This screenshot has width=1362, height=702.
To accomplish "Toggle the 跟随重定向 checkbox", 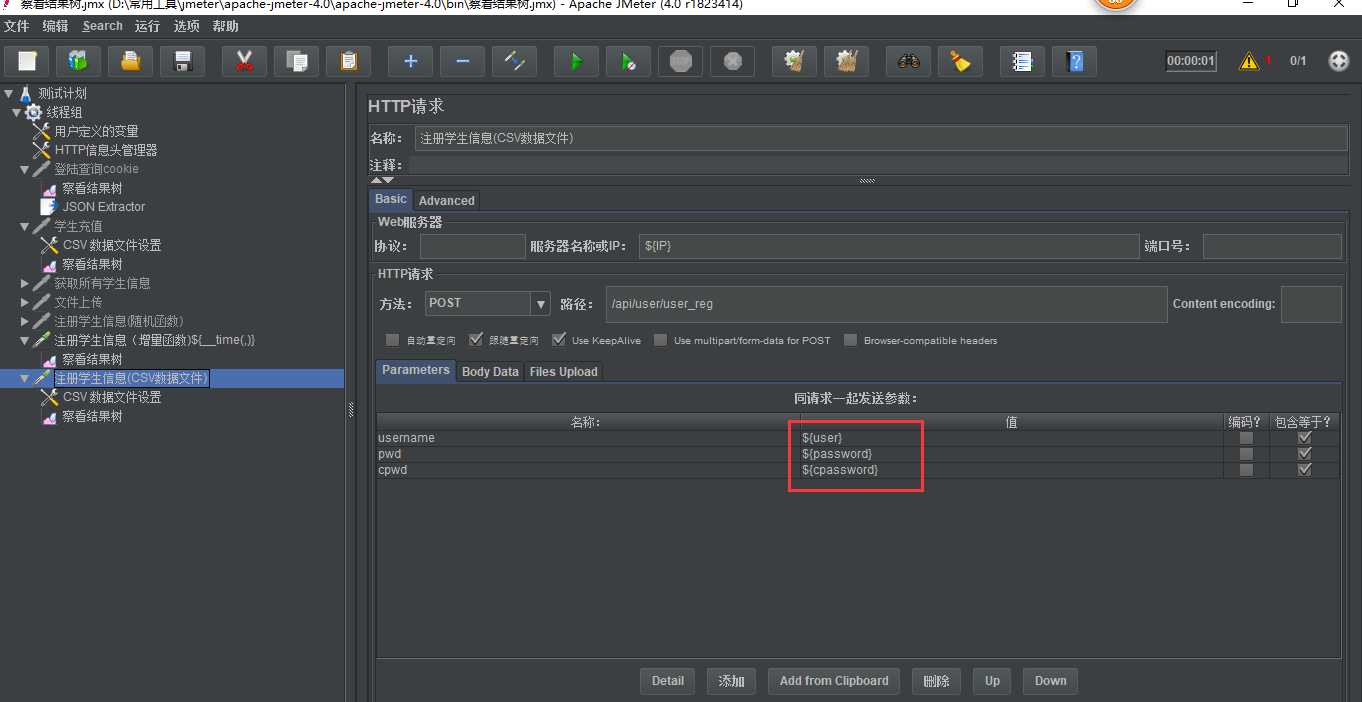I will click(476, 340).
